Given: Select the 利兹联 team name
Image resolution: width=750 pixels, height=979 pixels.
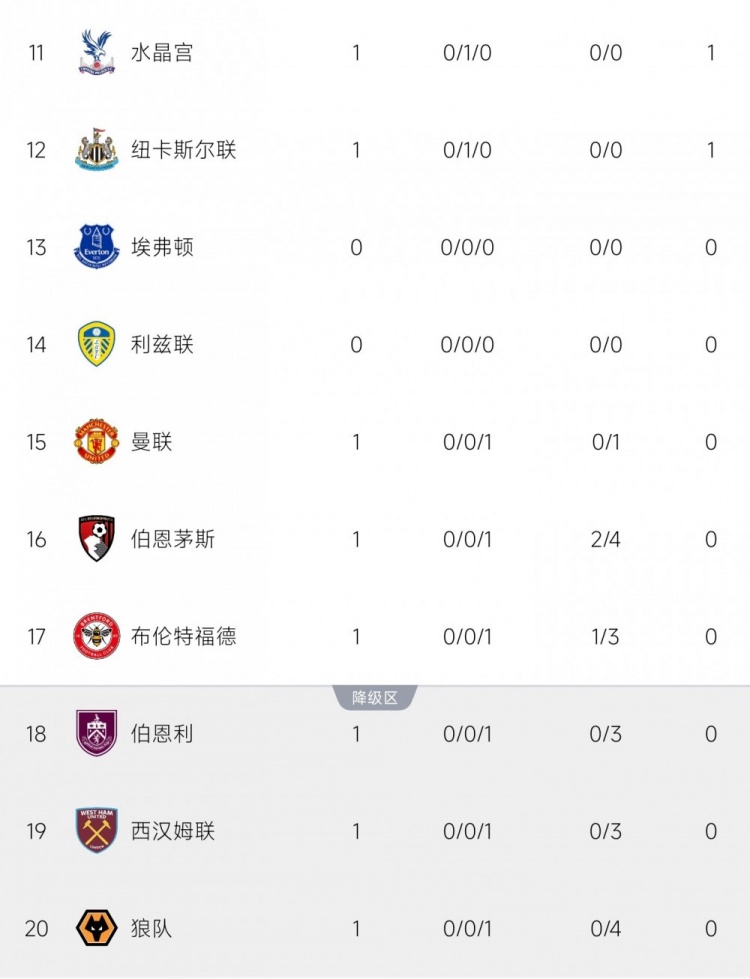Looking at the screenshot, I should [162, 344].
